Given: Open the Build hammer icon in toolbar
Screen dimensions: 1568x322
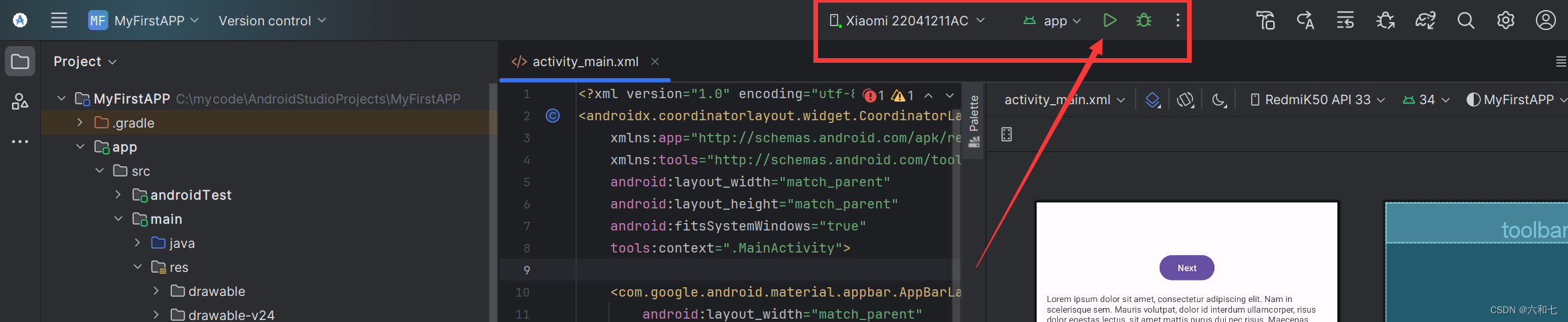Looking at the screenshot, I should pos(1265,21).
